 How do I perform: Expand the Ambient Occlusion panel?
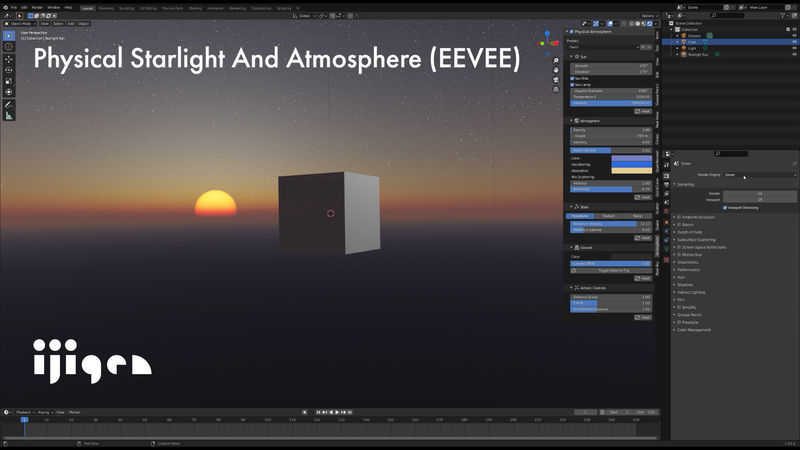pos(674,217)
